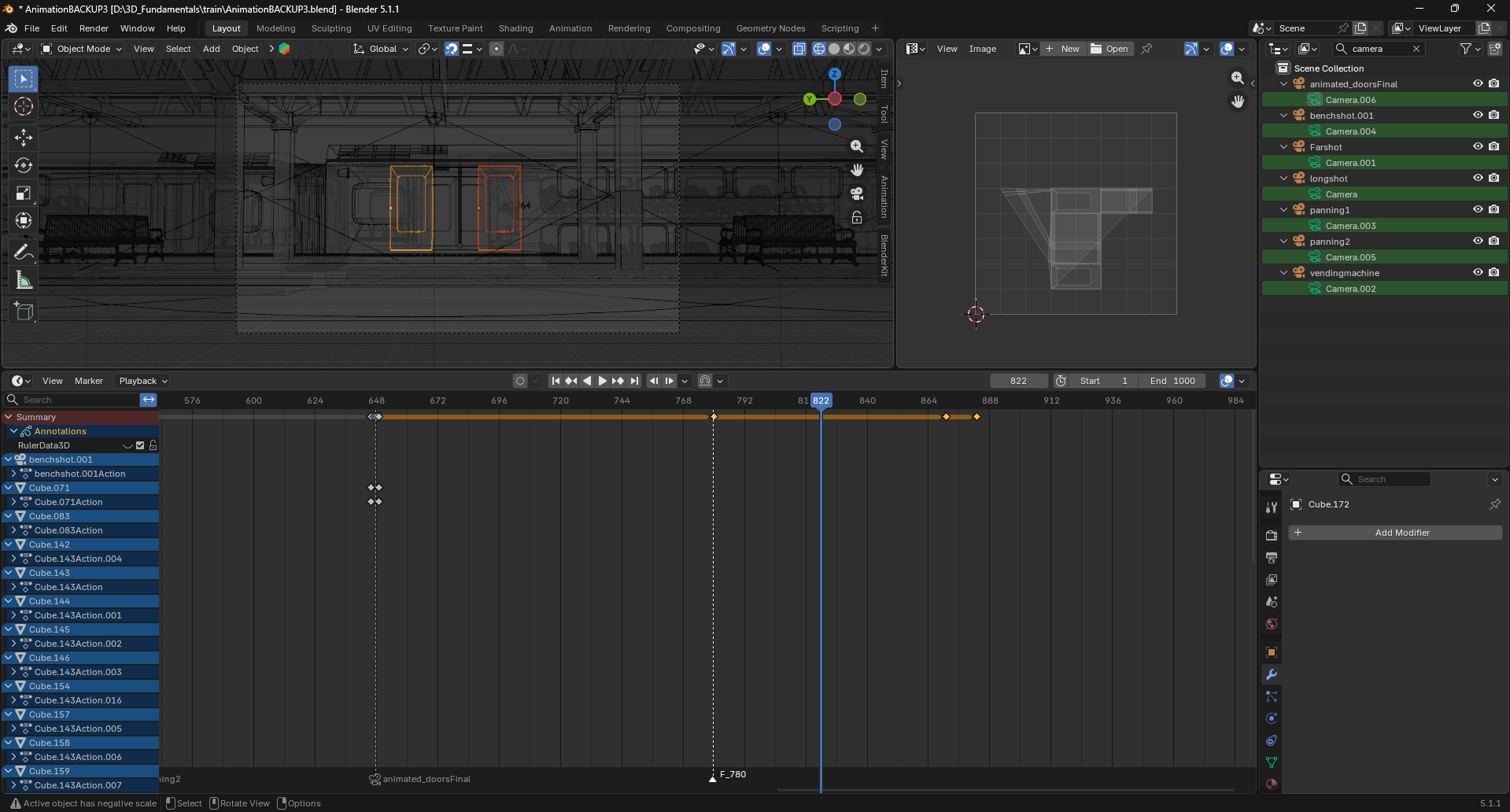Open the Render menu
This screenshot has width=1510, height=812.
(94, 28)
